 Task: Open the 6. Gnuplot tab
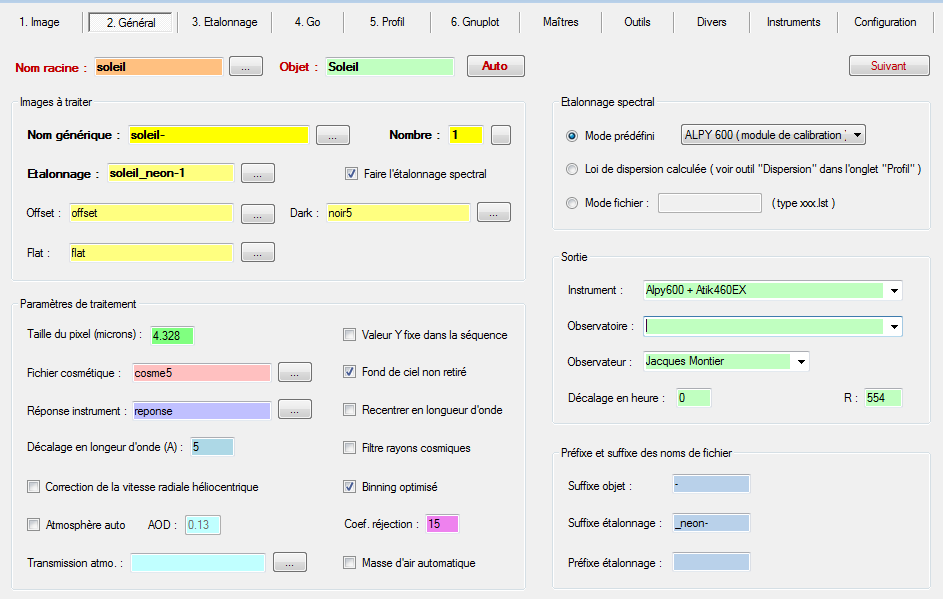click(x=474, y=22)
